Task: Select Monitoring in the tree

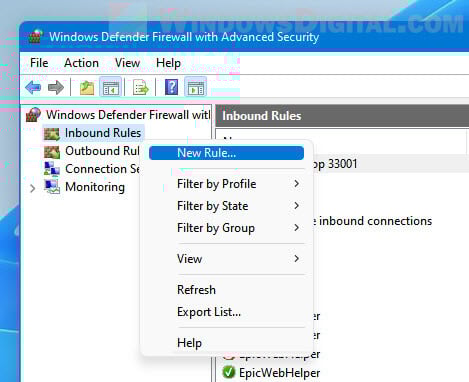Action: (95, 187)
